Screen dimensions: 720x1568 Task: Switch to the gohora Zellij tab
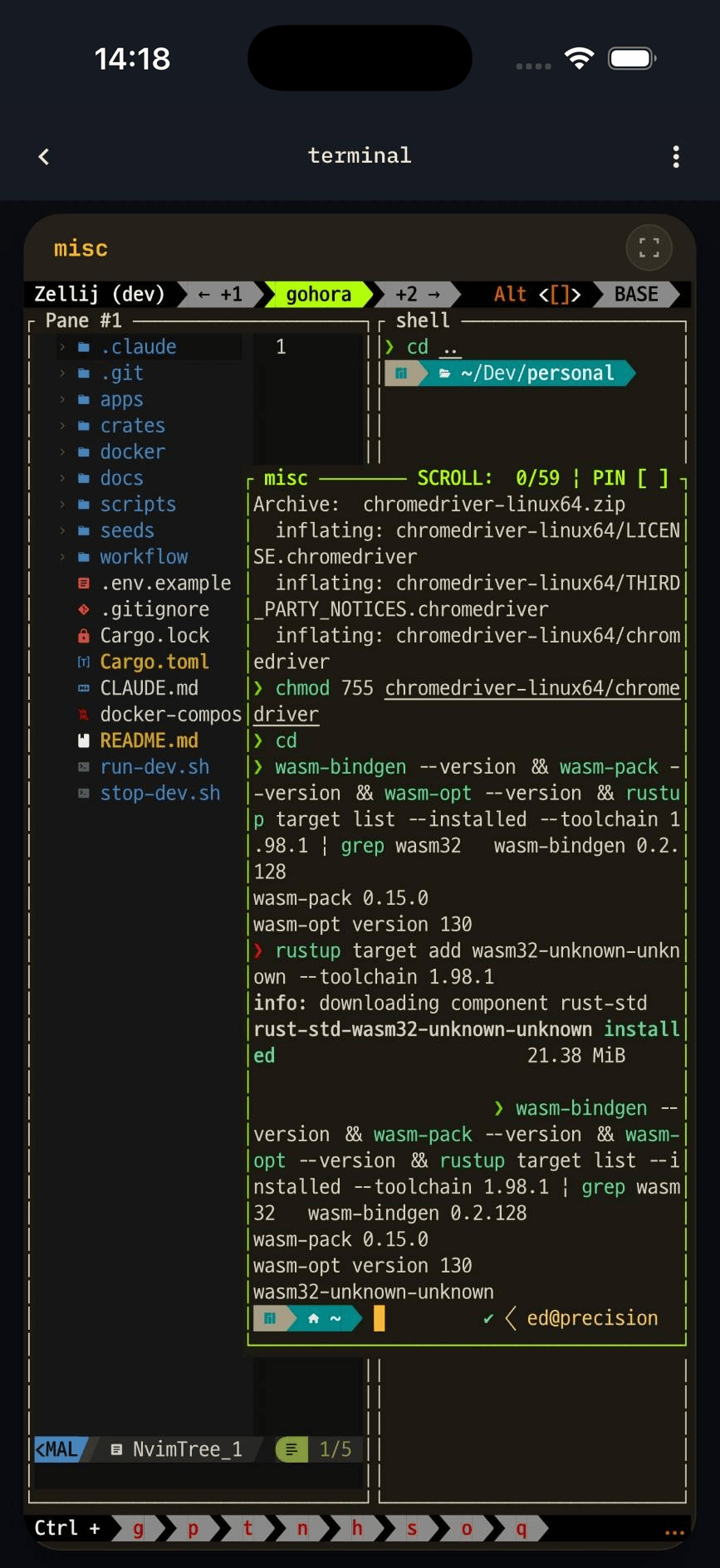pyautogui.click(x=319, y=295)
